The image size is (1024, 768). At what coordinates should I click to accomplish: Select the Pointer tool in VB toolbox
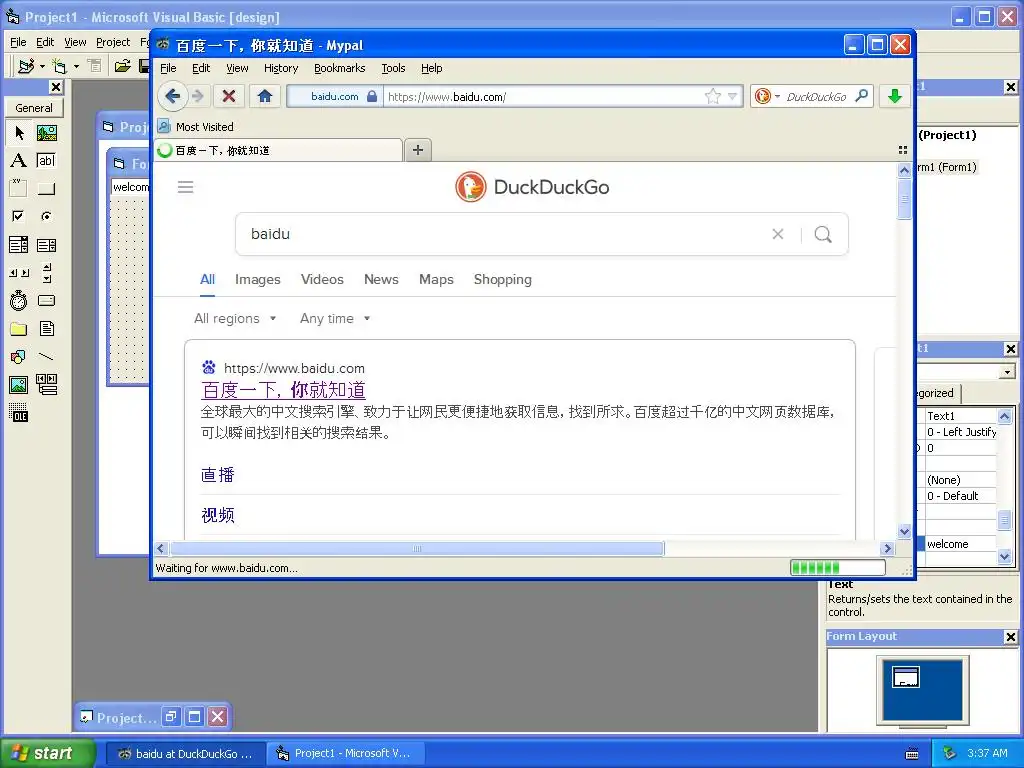[19, 133]
